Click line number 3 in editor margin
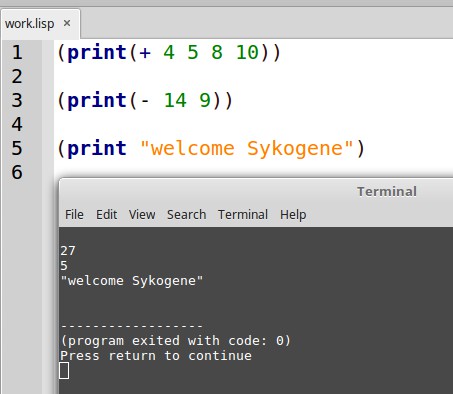Viewport: 453px width, 394px height. click(x=17, y=100)
